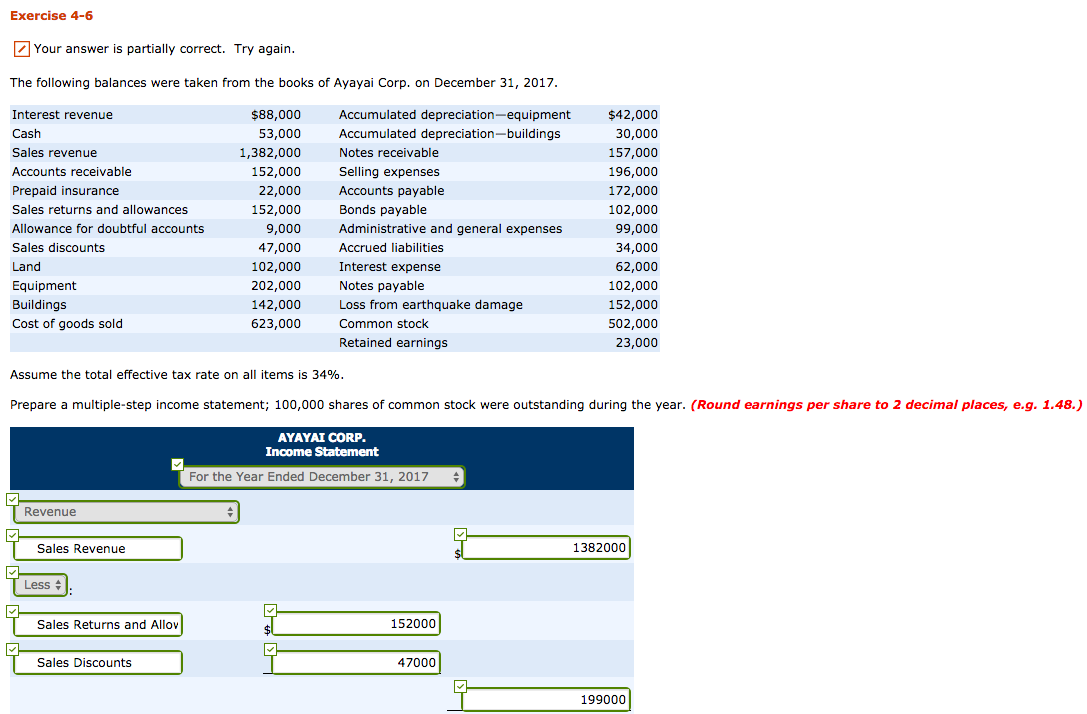The image size is (1087, 714).
Task: Click the checkmark above Sales Returns and Allowances
Action: tap(12, 611)
